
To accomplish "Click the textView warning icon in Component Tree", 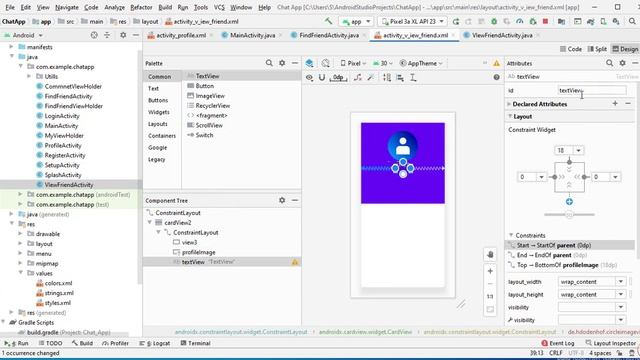I will (295, 262).
